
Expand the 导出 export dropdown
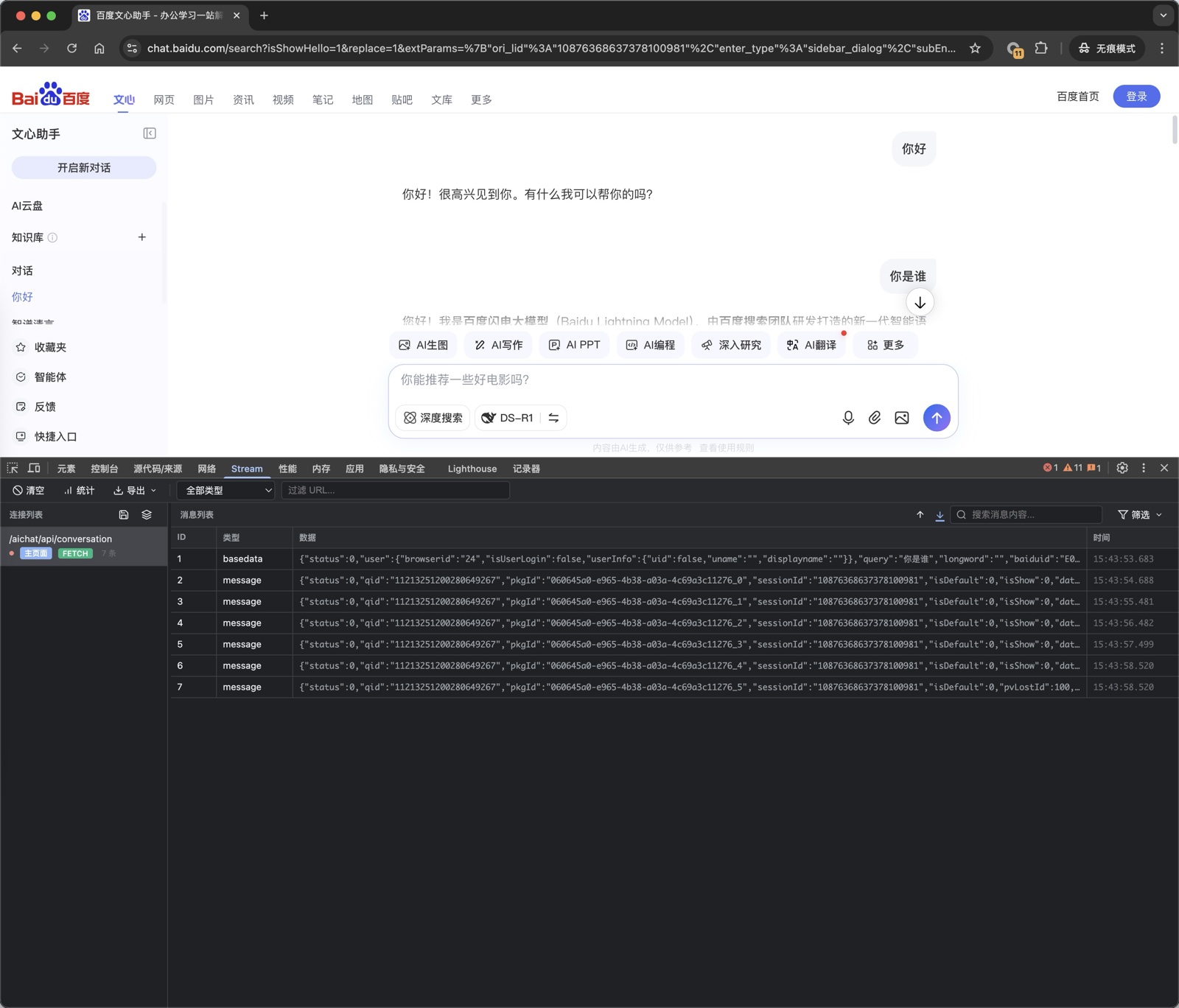tap(135, 491)
